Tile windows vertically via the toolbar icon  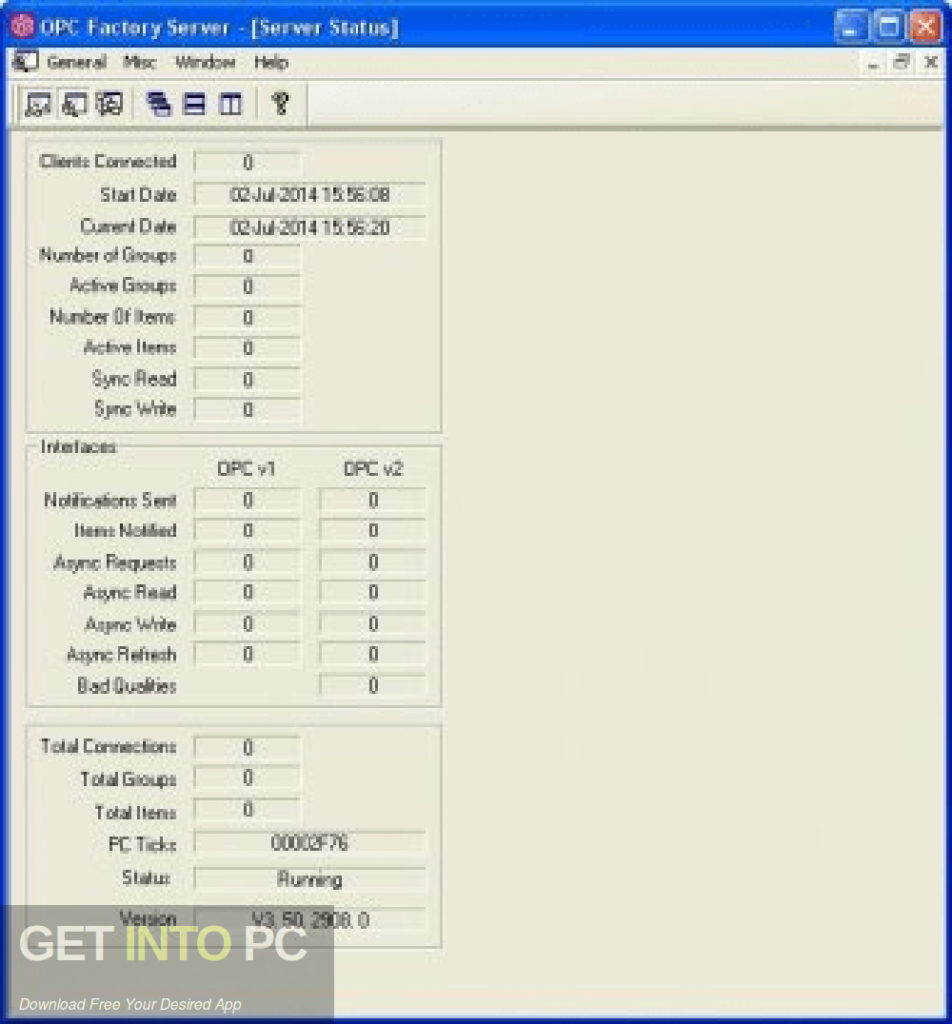(x=230, y=103)
